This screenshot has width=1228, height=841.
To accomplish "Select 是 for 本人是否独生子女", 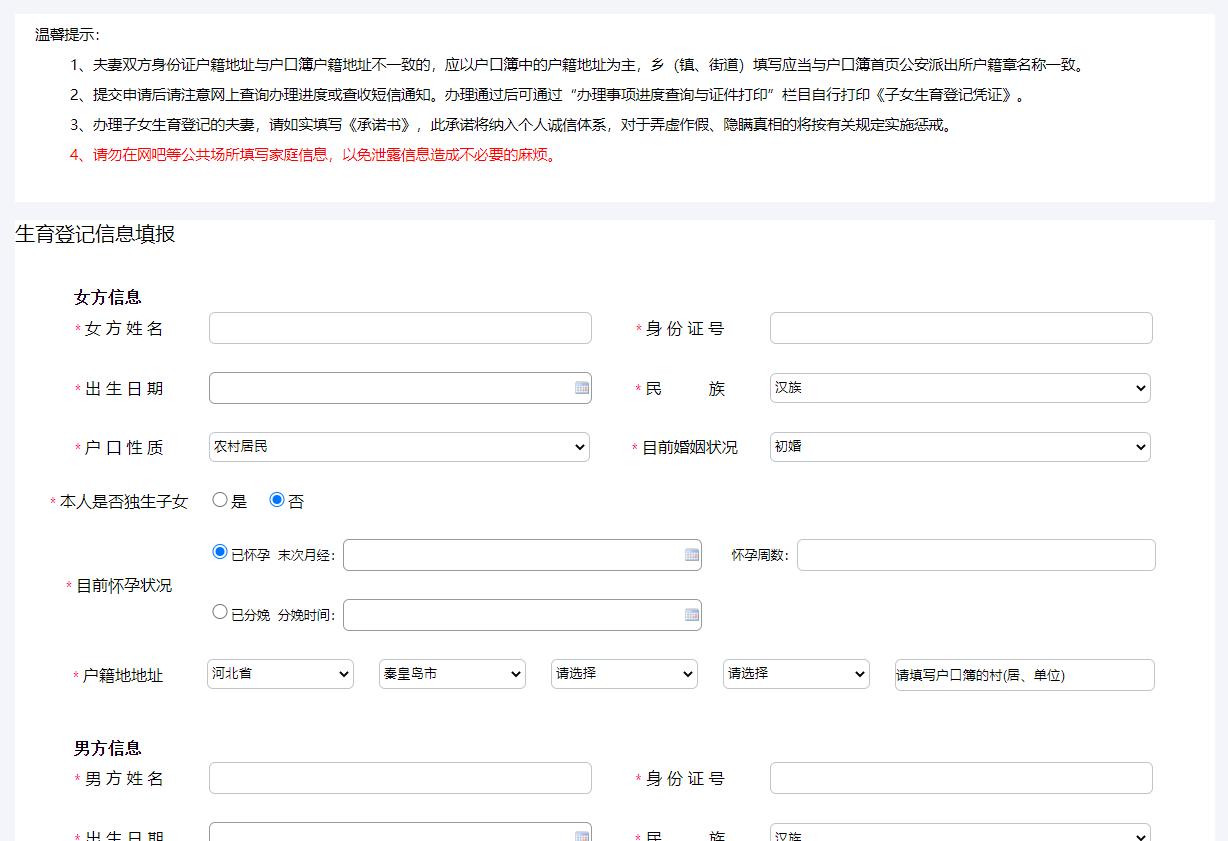I will [220, 501].
